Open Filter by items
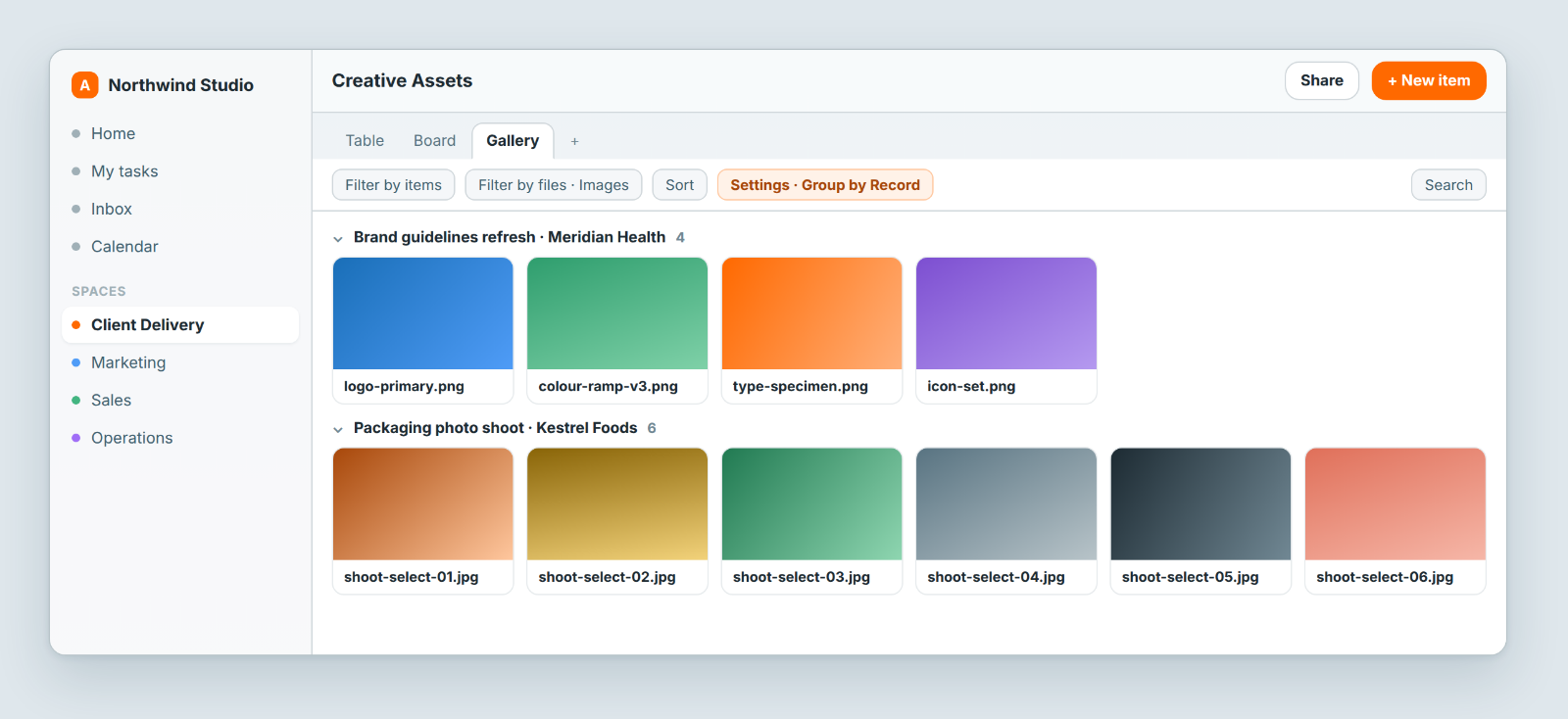 point(393,185)
